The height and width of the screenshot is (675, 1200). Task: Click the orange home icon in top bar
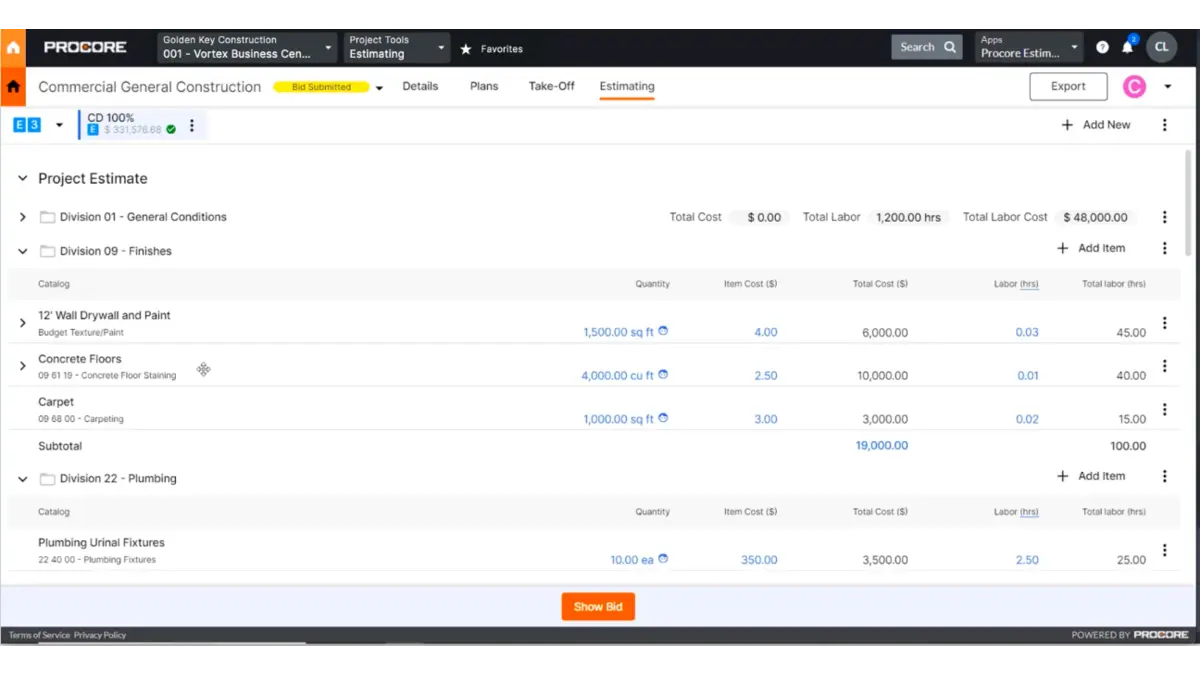coord(13,47)
